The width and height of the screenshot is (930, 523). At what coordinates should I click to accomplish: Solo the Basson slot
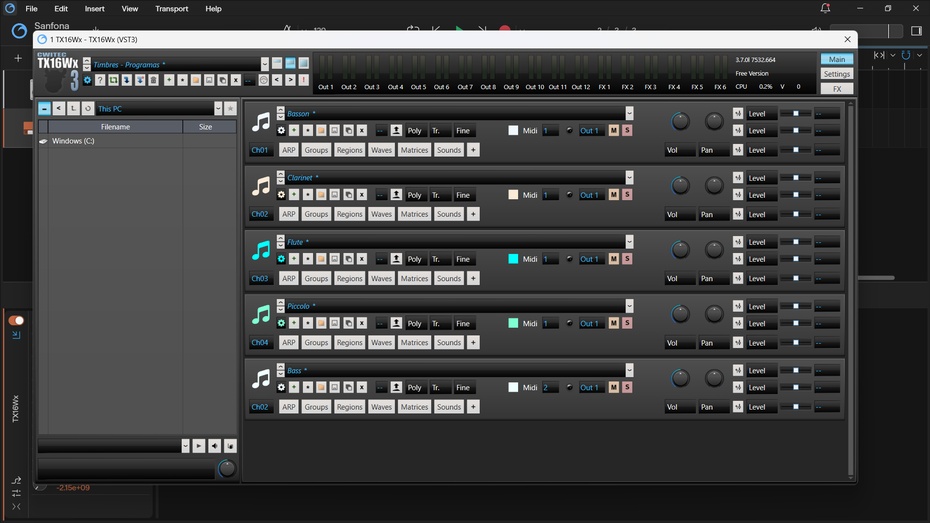pos(627,130)
